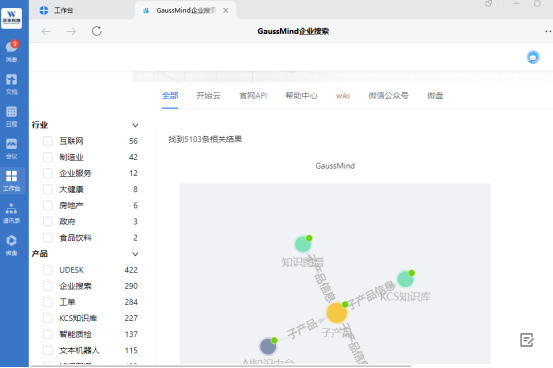The width and height of the screenshot is (553, 368).
Task: Click the count 56 beside 互联网
Action: coord(133,141)
